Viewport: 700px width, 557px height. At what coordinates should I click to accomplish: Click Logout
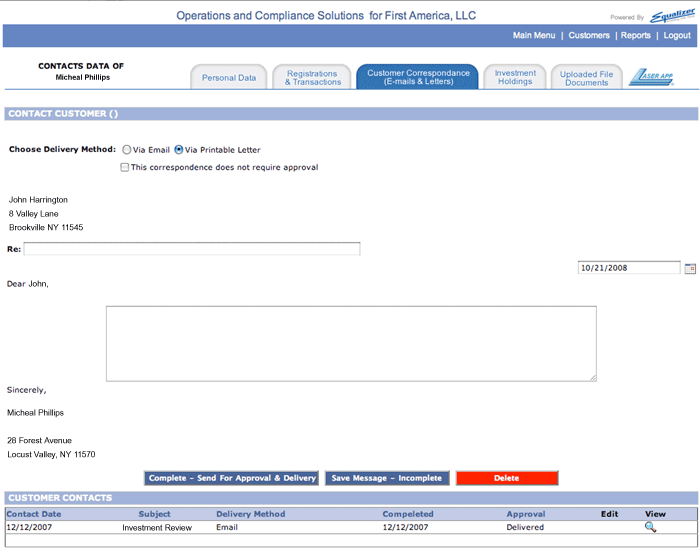coord(677,35)
